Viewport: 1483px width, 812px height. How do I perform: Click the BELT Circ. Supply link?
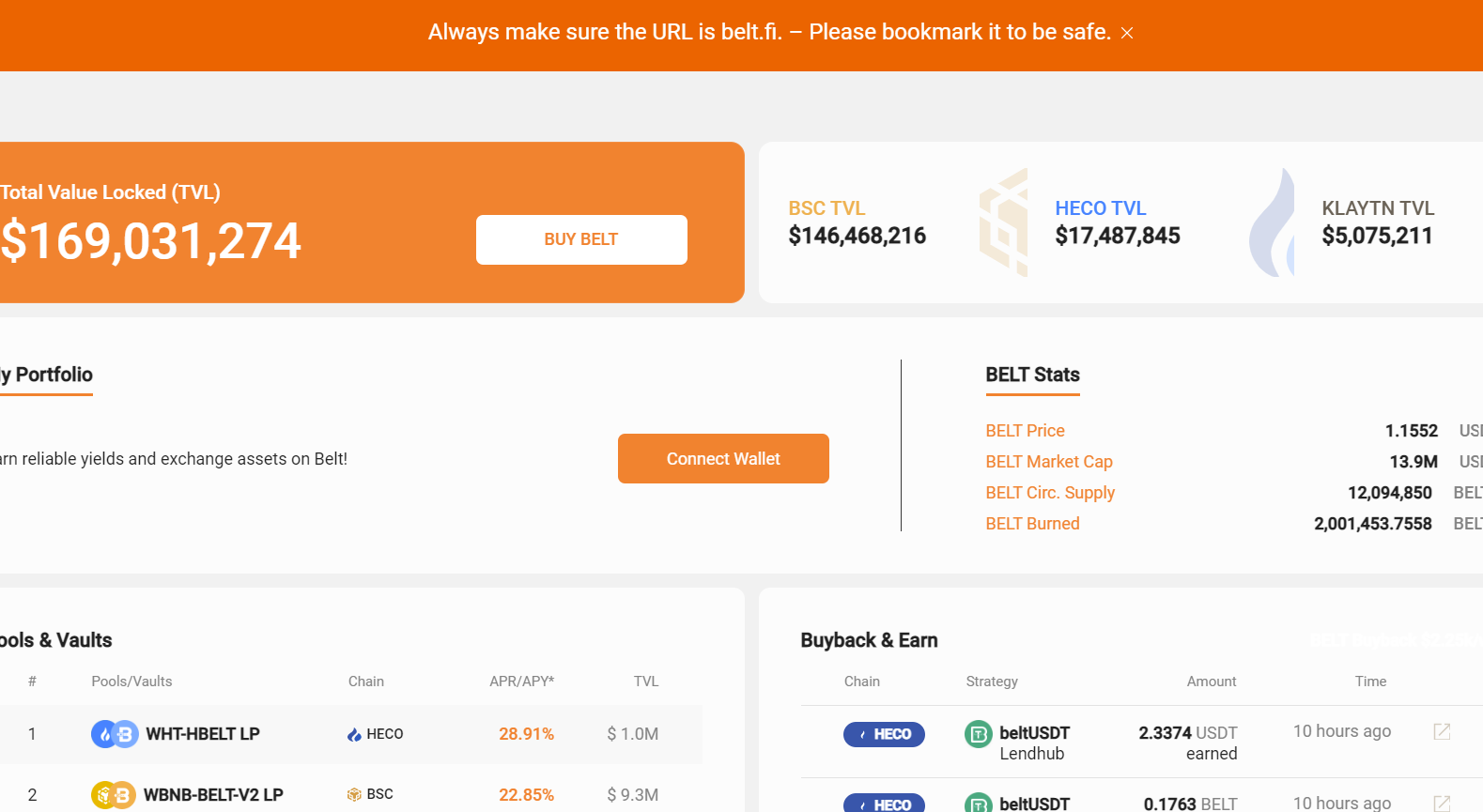pos(1050,493)
